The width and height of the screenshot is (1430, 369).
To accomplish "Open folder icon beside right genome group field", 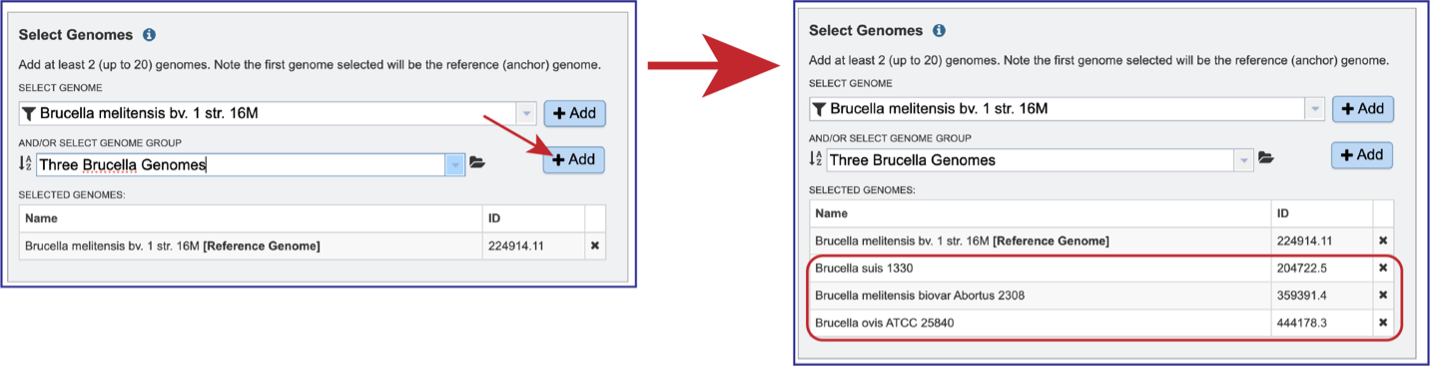I will tap(1266, 158).
